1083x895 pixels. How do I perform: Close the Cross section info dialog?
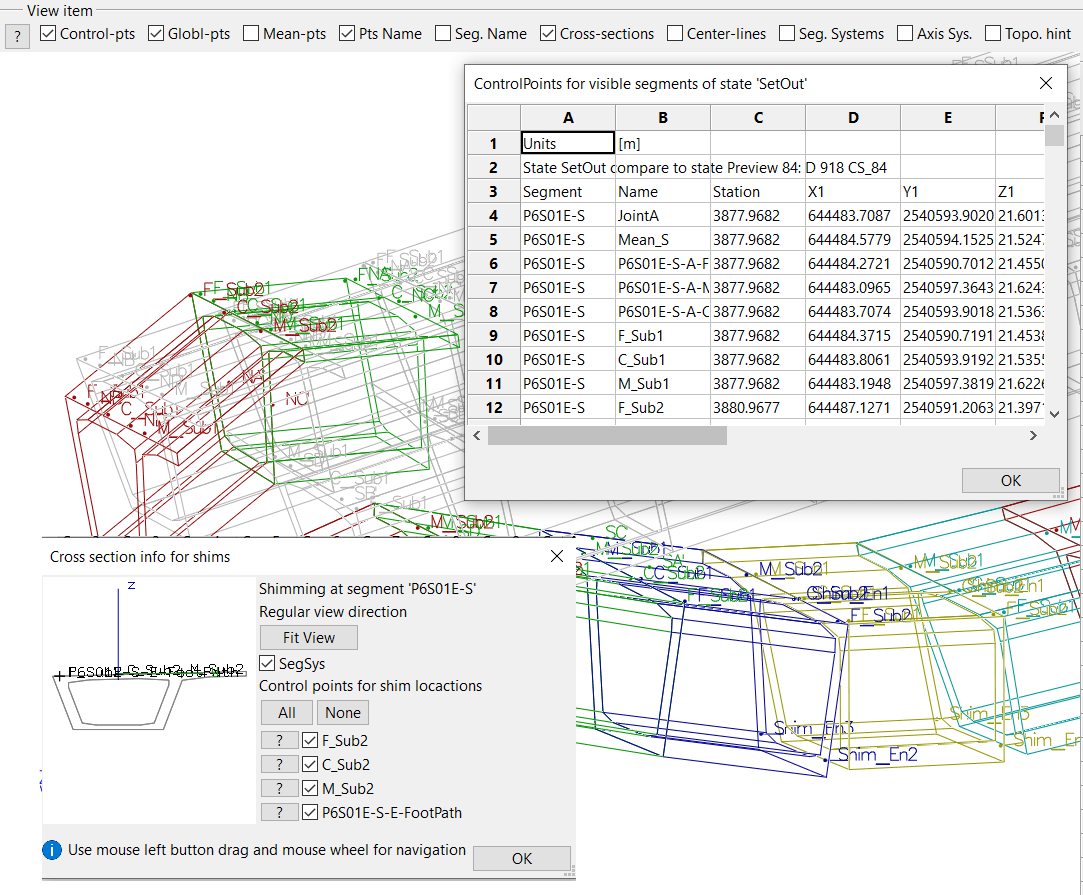pyautogui.click(x=557, y=556)
